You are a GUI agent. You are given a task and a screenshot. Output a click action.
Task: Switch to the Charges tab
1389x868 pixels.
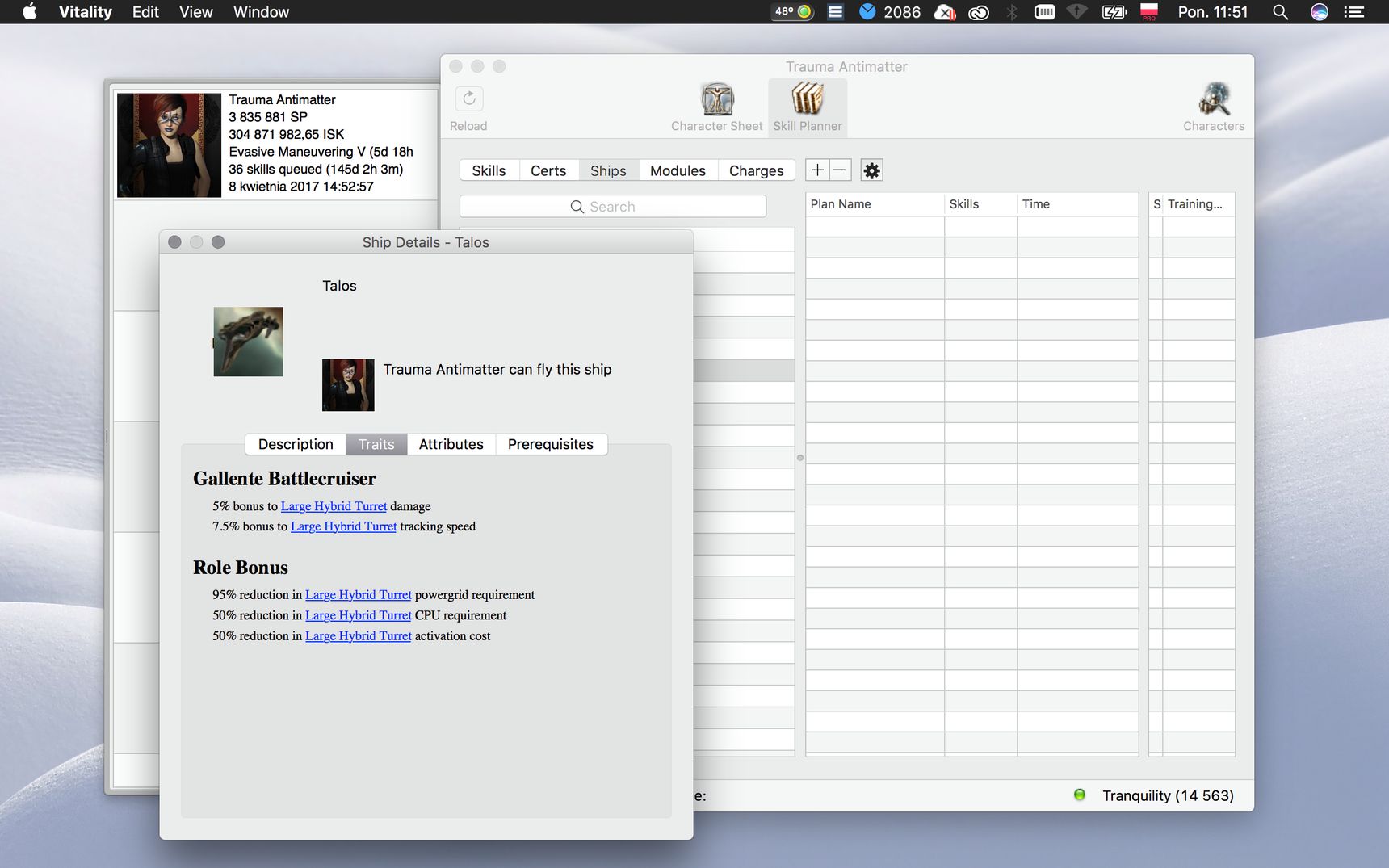click(756, 170)
